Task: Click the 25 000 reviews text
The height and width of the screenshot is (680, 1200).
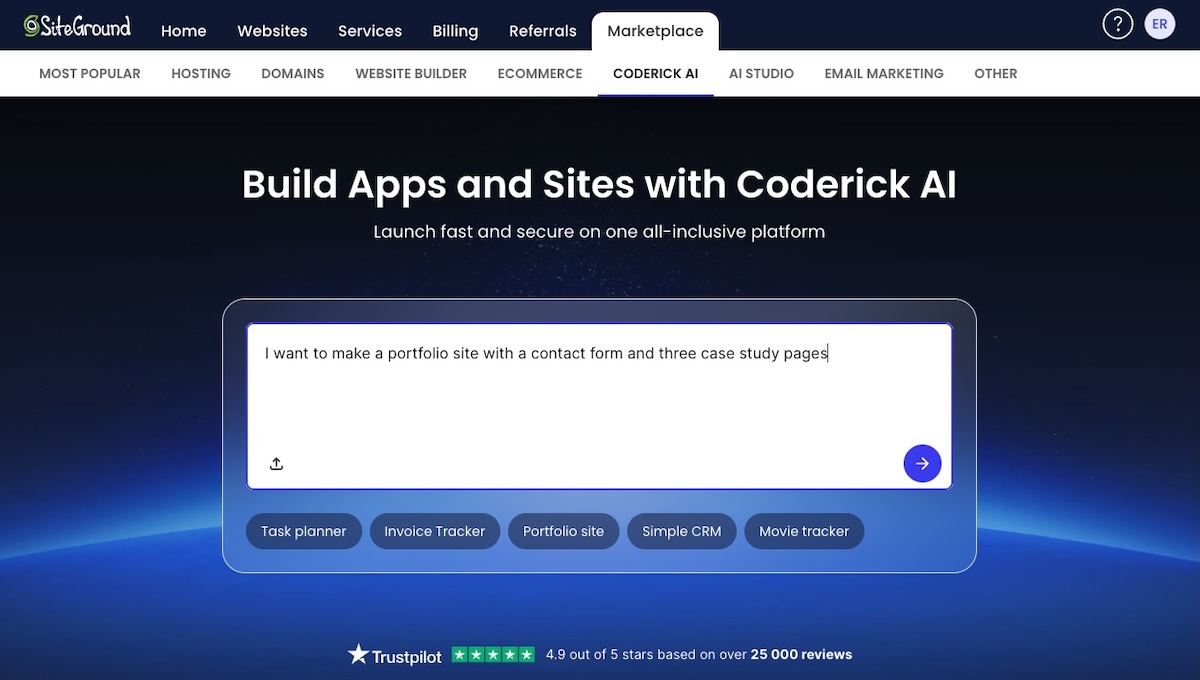Action: 802,655
